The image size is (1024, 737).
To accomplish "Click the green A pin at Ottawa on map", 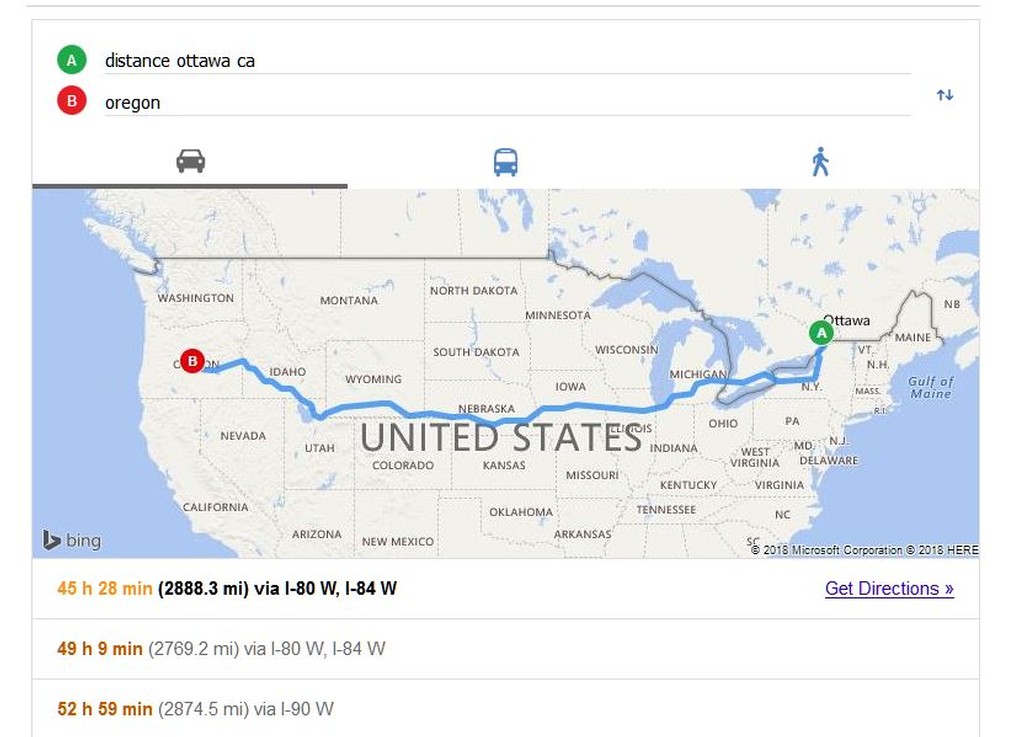I will coord(821,333).
